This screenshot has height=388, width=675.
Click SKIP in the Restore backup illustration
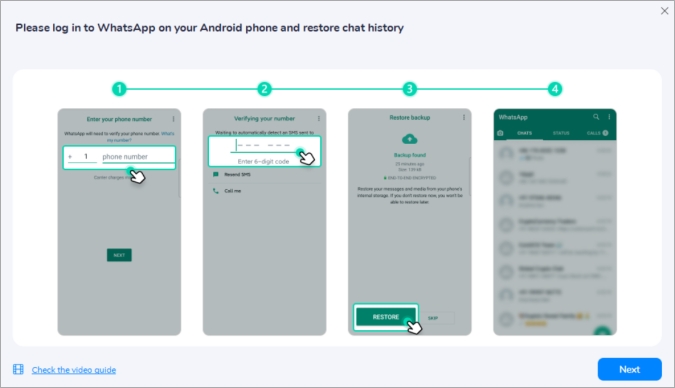(x=433, y=318)
